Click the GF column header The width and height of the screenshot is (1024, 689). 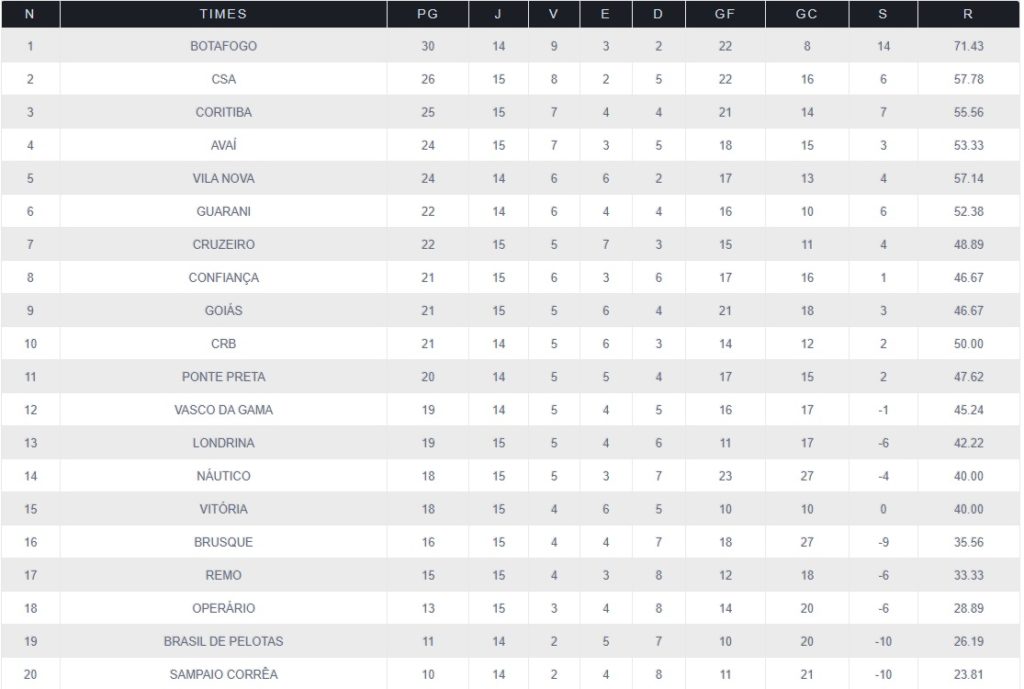click(x=725, y=14)
